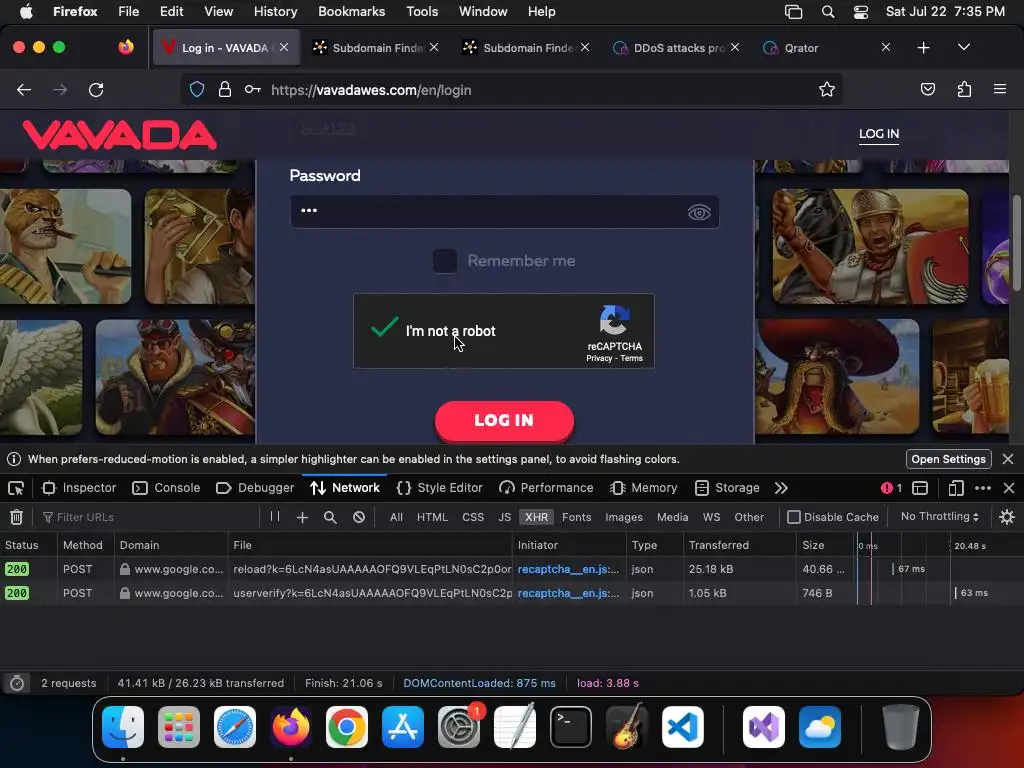Image resolution: width=1024 pixels, height=768 pixels.
Task: Open request blocking icon
Action: 359,517
